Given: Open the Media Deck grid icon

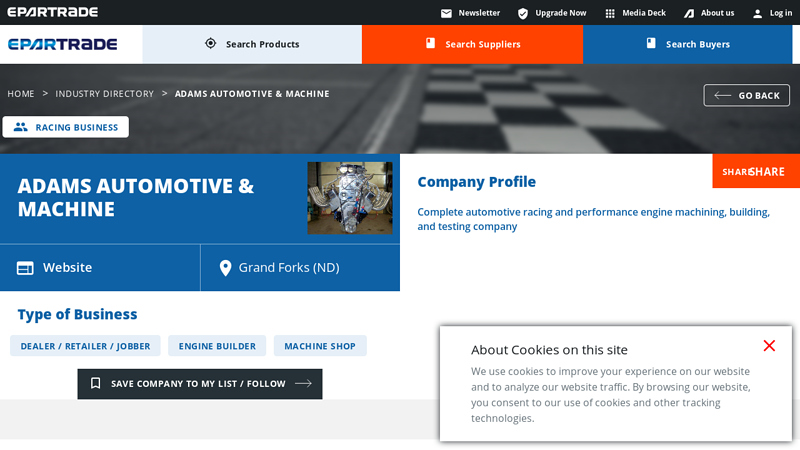Looking at the screenshot, I should [x=610, y=13].
